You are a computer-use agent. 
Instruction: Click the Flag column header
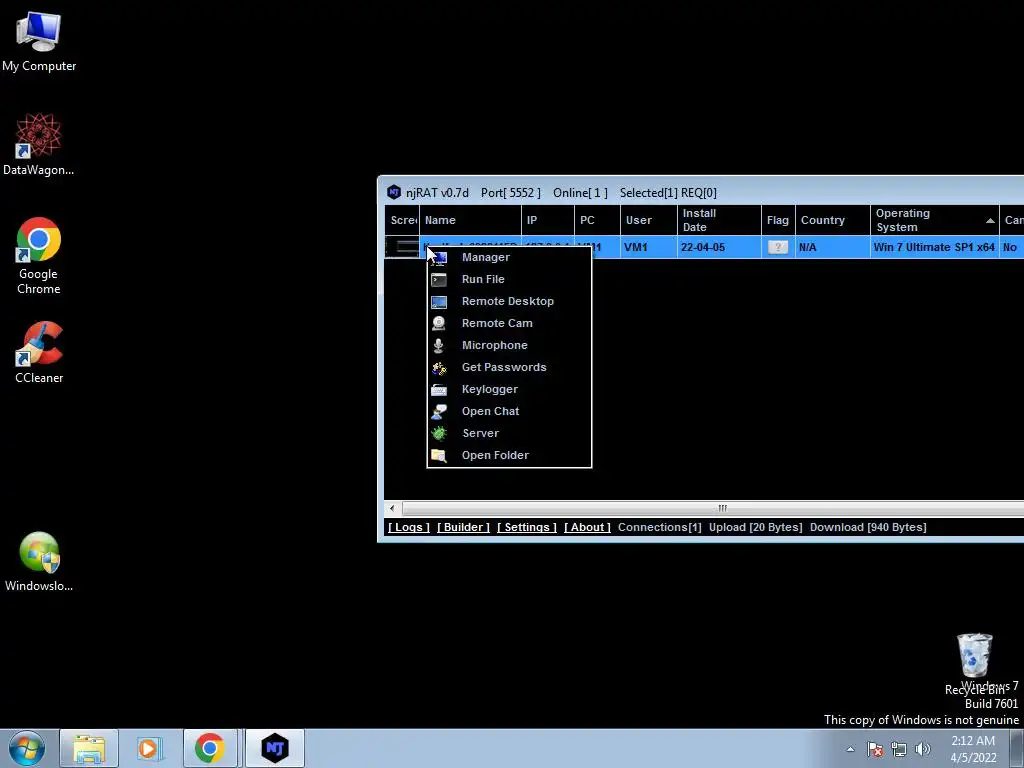pyautogui.click(x=778, y=220)
